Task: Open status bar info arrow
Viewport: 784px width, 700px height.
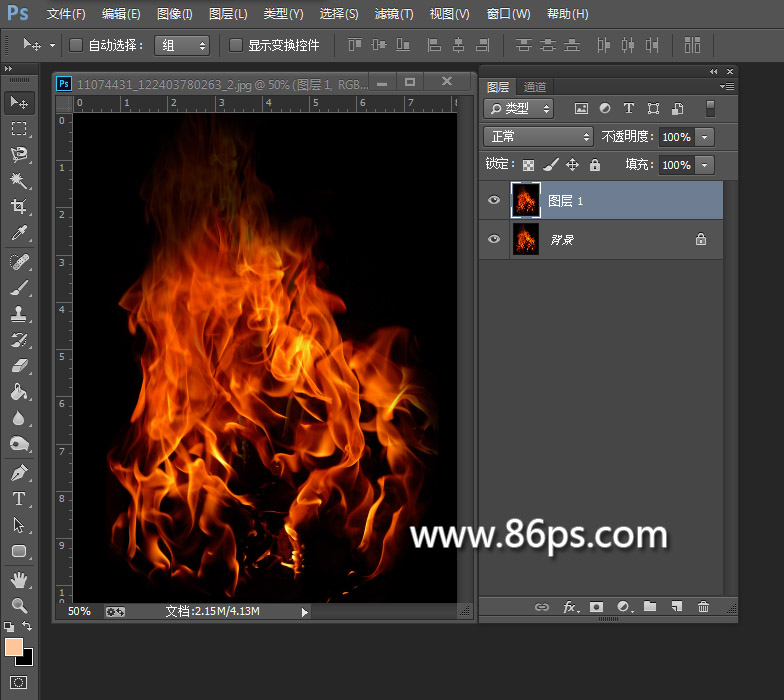Action: pos(304,612)
